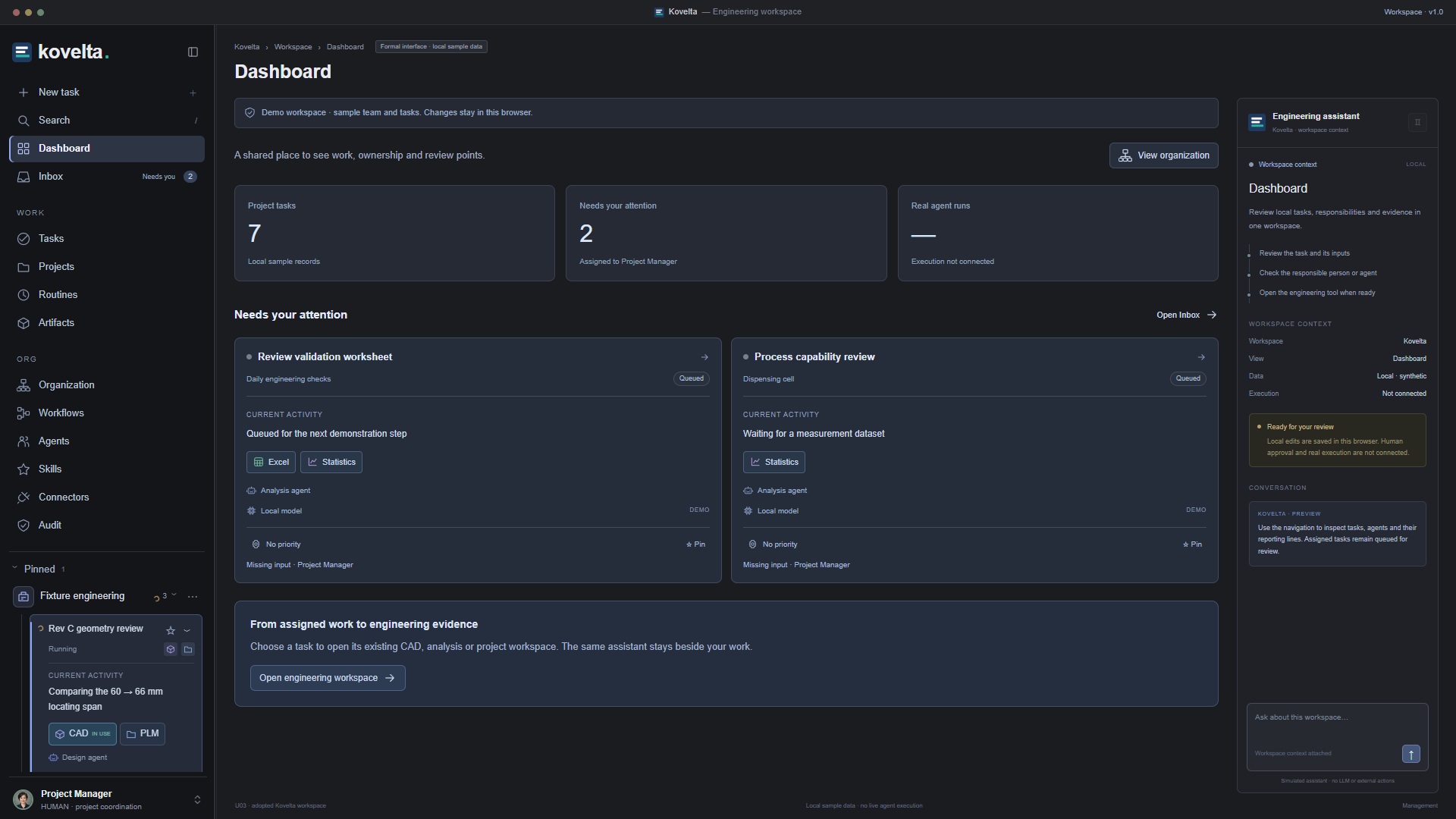Click the Workflows icon
Viewport: 1456px width, 819px height.
pyautogui.click(x=24, y=413)
